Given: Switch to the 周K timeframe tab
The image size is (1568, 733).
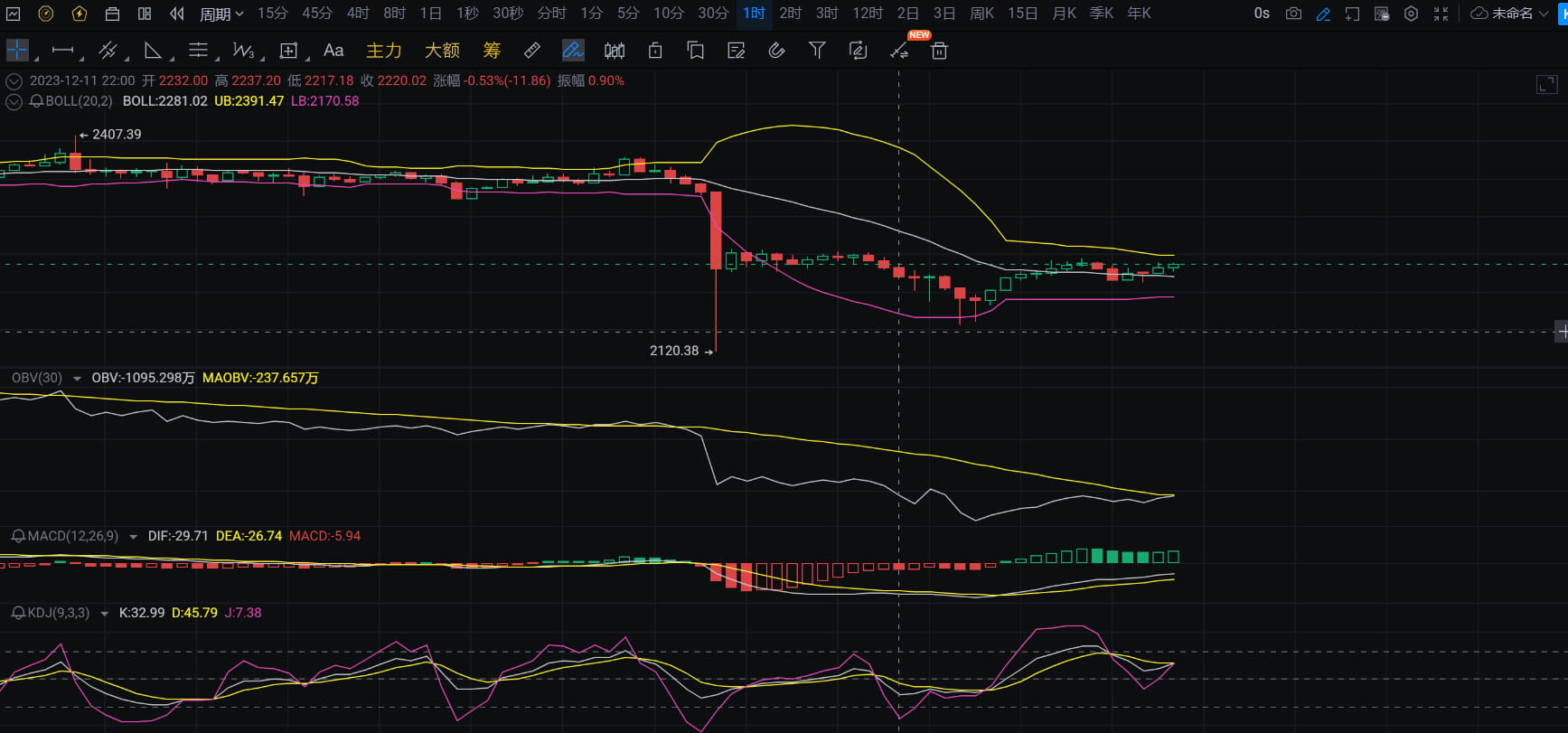Looking at the screenshot, I should (981, 14).
